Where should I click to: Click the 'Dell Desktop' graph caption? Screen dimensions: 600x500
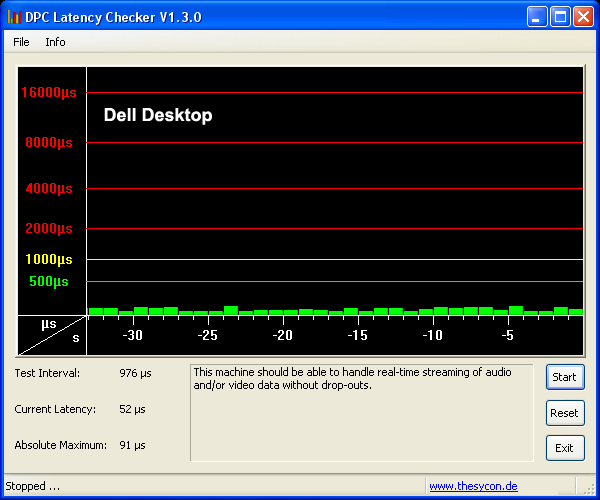point(158,115)
